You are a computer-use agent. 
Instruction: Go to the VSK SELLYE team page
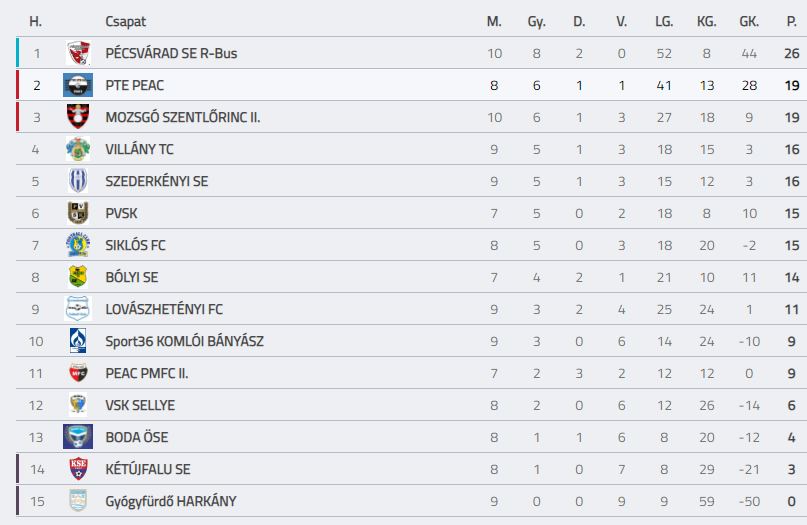tap(140, 405)
